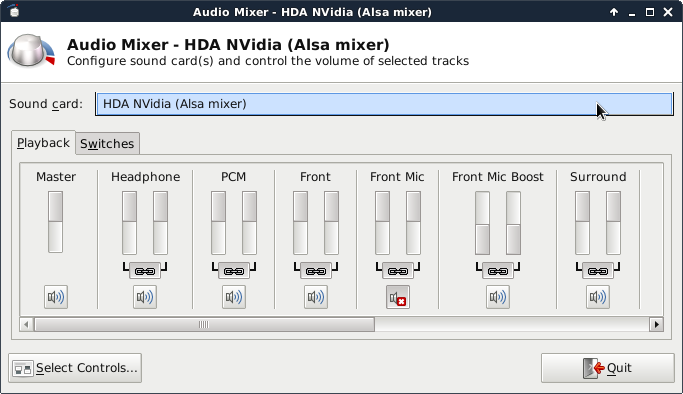Mute the Headphone channel
The width and height of the screenshot is (683, 394).
coord(145,297)
